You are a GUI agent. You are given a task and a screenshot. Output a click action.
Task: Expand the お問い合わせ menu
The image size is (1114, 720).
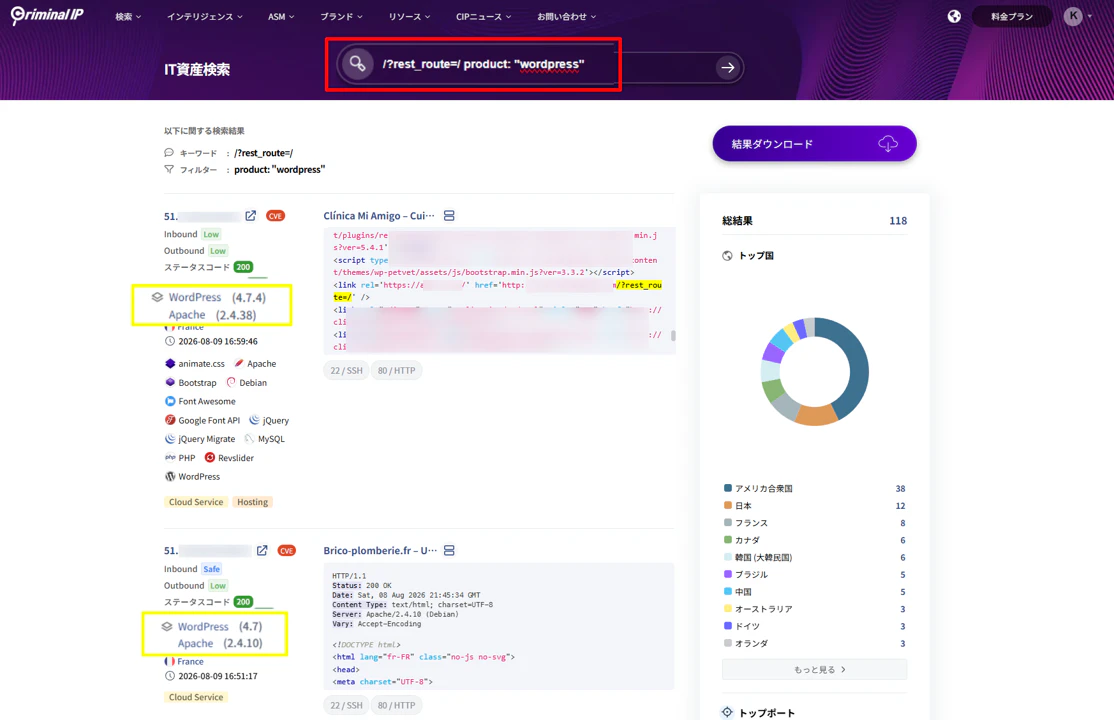pos(566,16)
